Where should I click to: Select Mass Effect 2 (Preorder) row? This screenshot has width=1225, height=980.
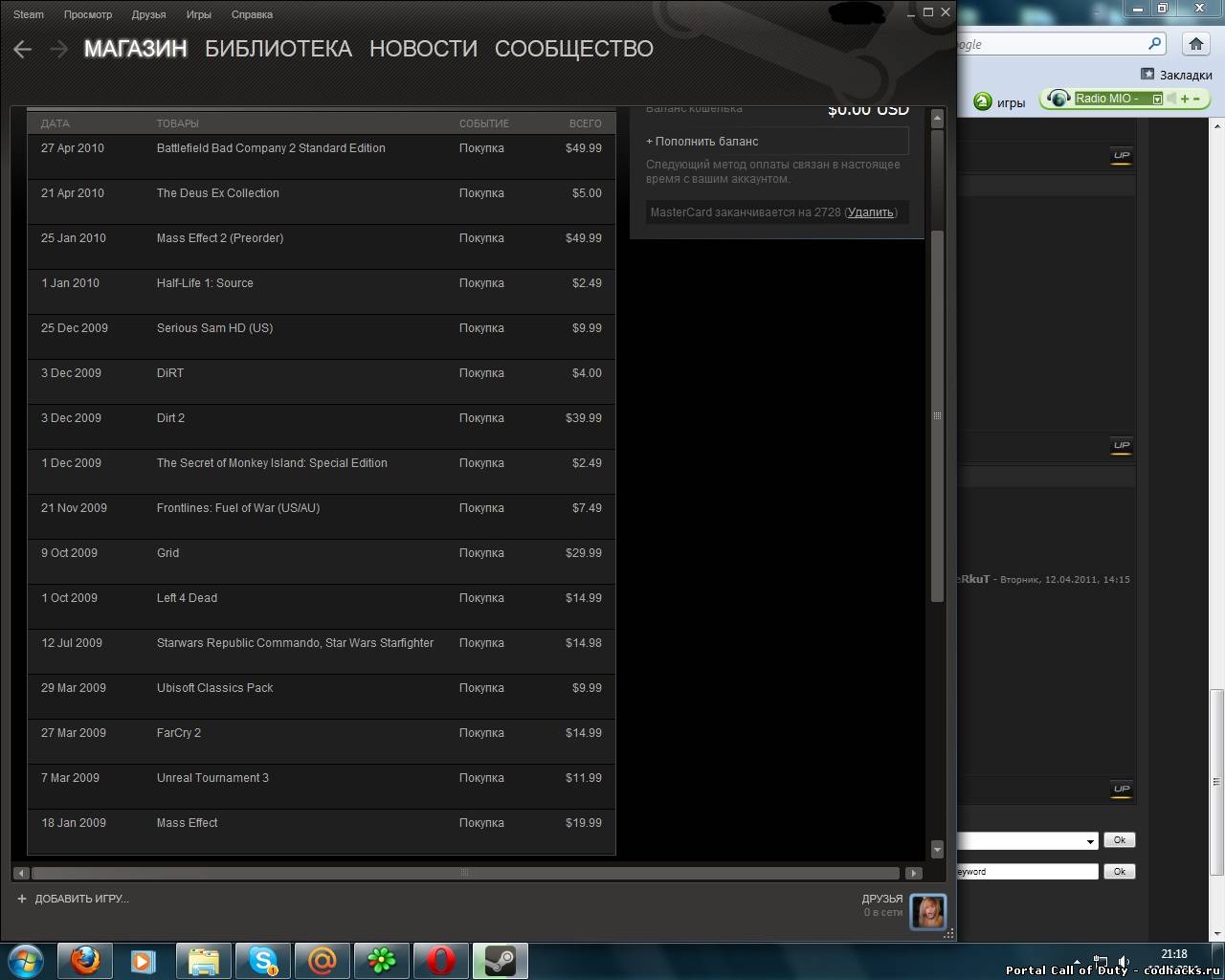click(x=322, y=247)
